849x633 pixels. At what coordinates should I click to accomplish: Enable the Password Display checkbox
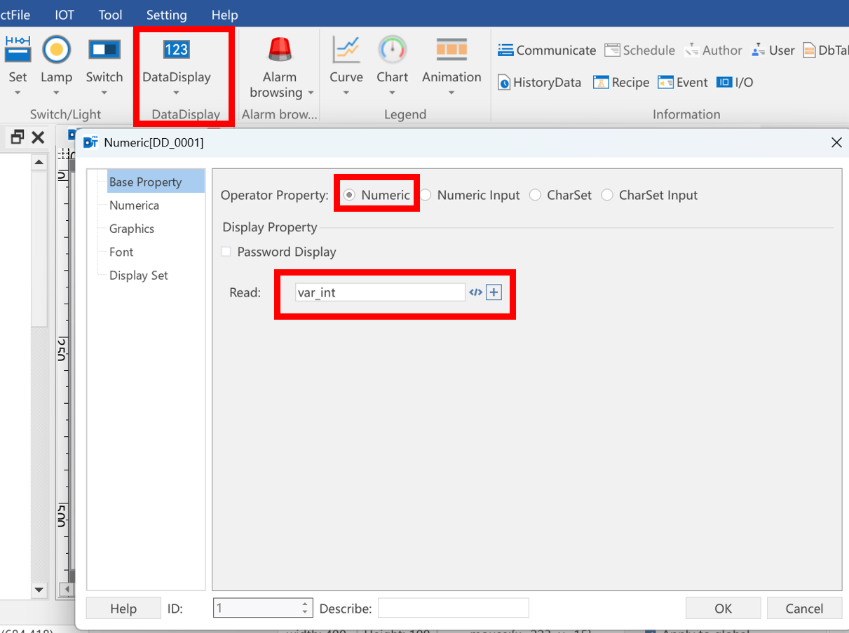(x=226, y=252)
